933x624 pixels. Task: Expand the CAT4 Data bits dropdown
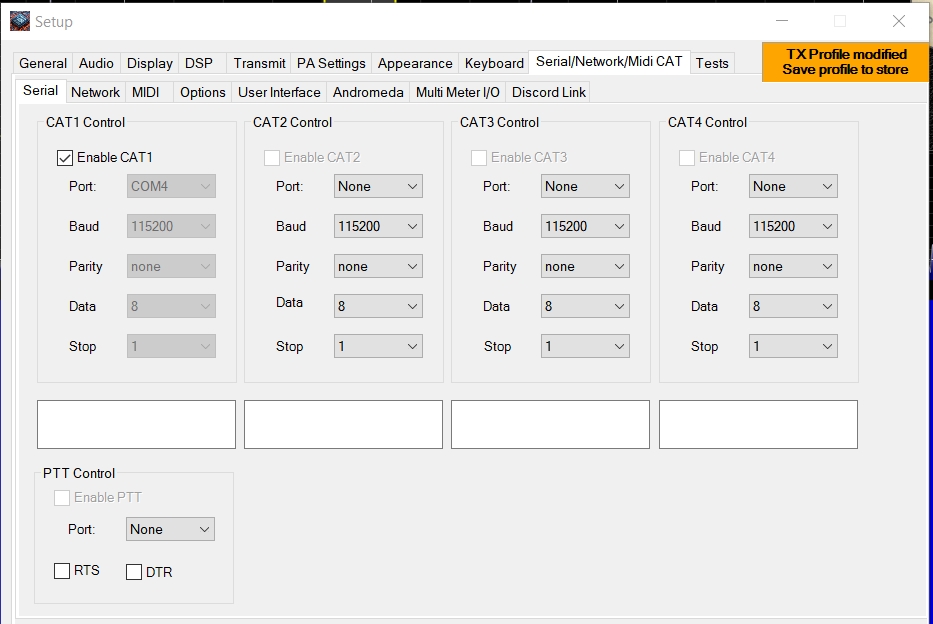pyautogui.click(x=793, y=306)
